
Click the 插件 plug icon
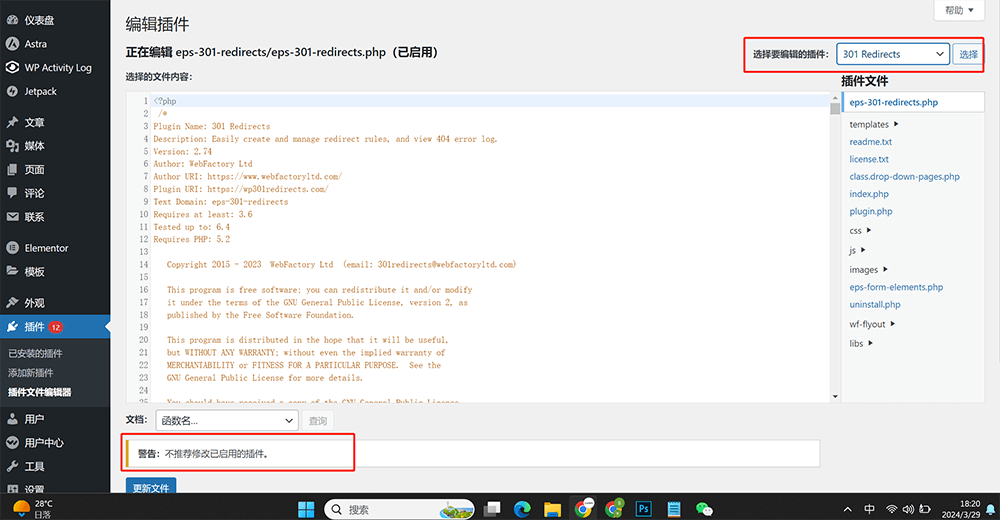[x=12, y=327]
